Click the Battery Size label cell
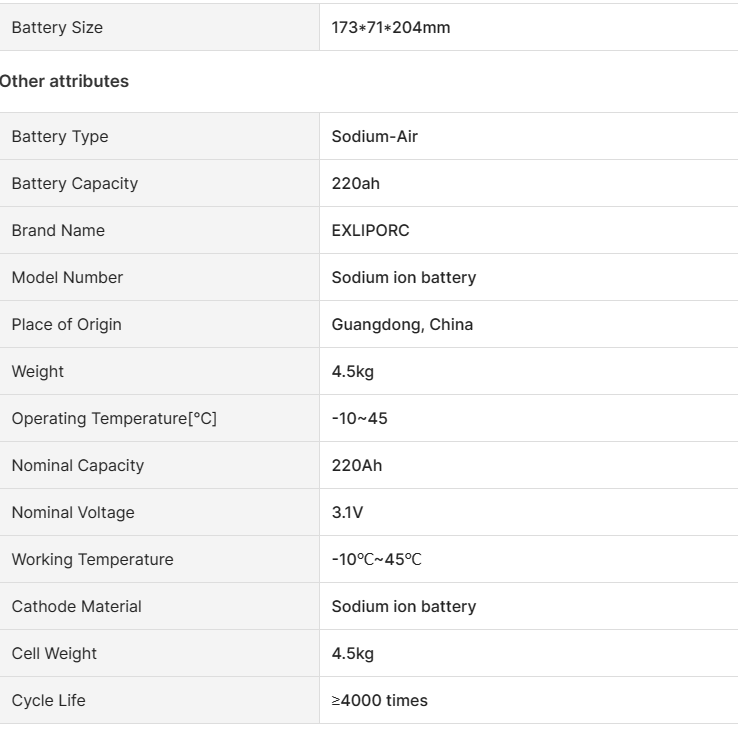This screenshot has width=738, height=730. [57, 27]
